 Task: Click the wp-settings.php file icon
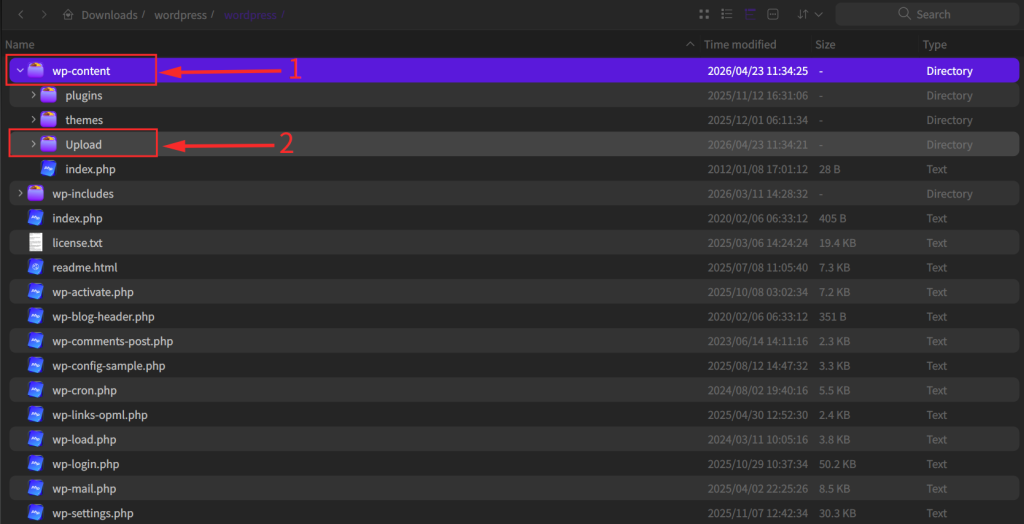pyautogui.click(x=36, y=513)
